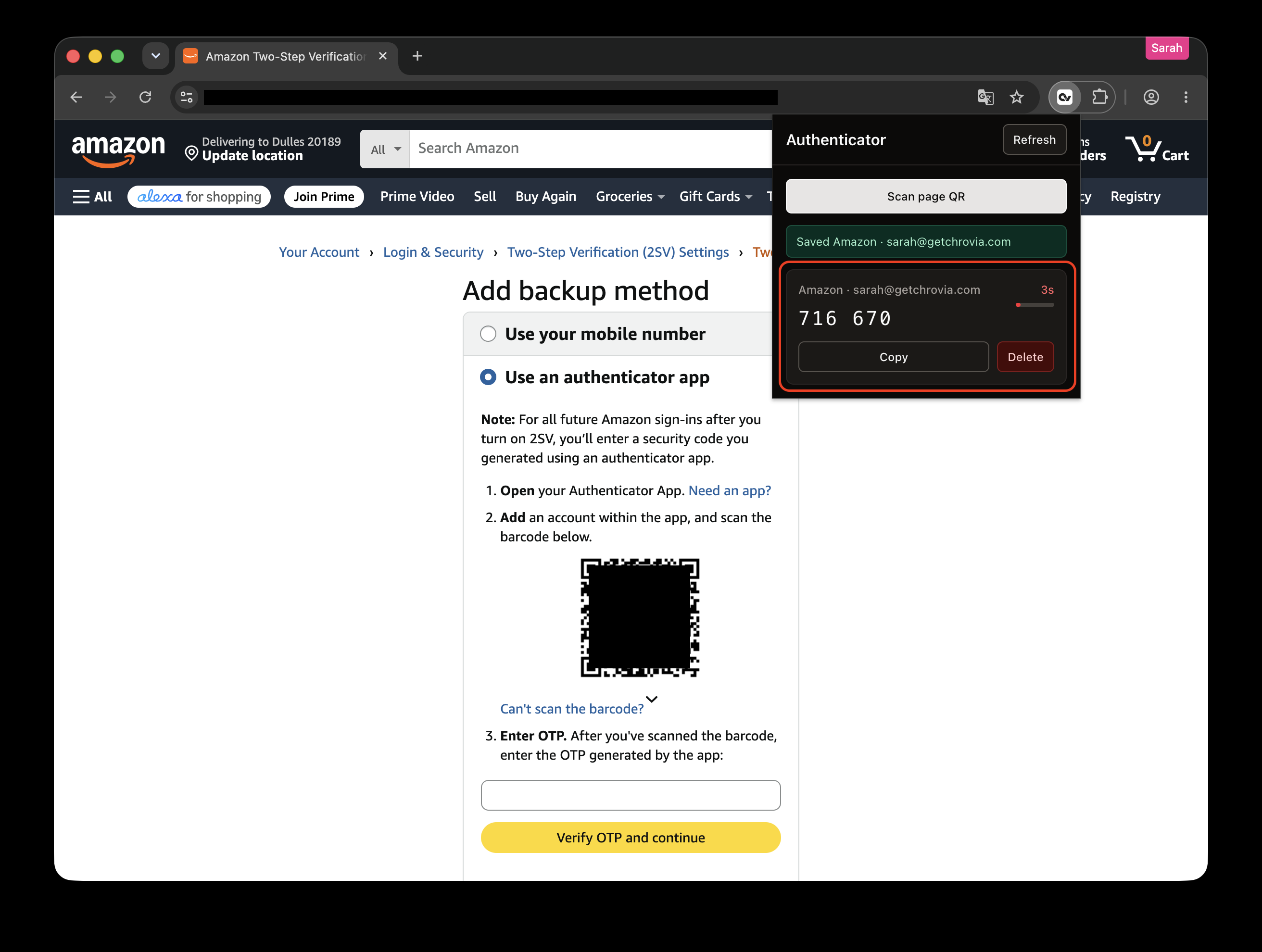This screenshot has height=952, width=1262.
Task: Delete the saved Amazon authenticator entry
Action: [1025, 357]
